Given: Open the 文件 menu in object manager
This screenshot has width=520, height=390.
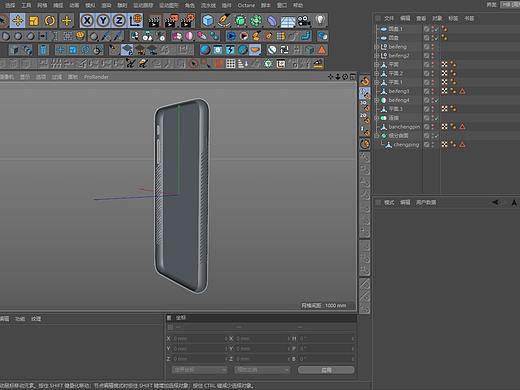Looking at the screenshot, I should tap(389, 18).
